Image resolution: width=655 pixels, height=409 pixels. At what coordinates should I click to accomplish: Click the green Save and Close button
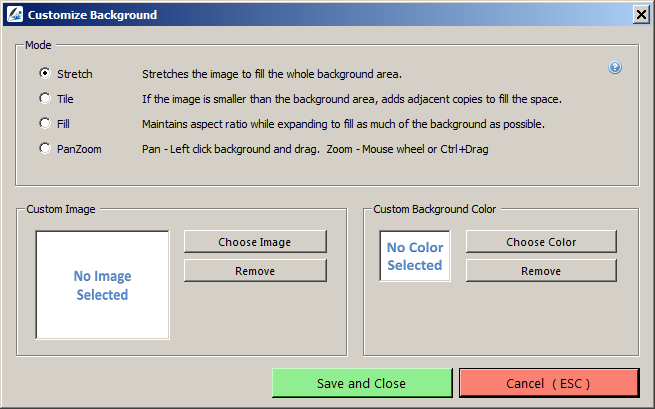(x=361, y=383)
